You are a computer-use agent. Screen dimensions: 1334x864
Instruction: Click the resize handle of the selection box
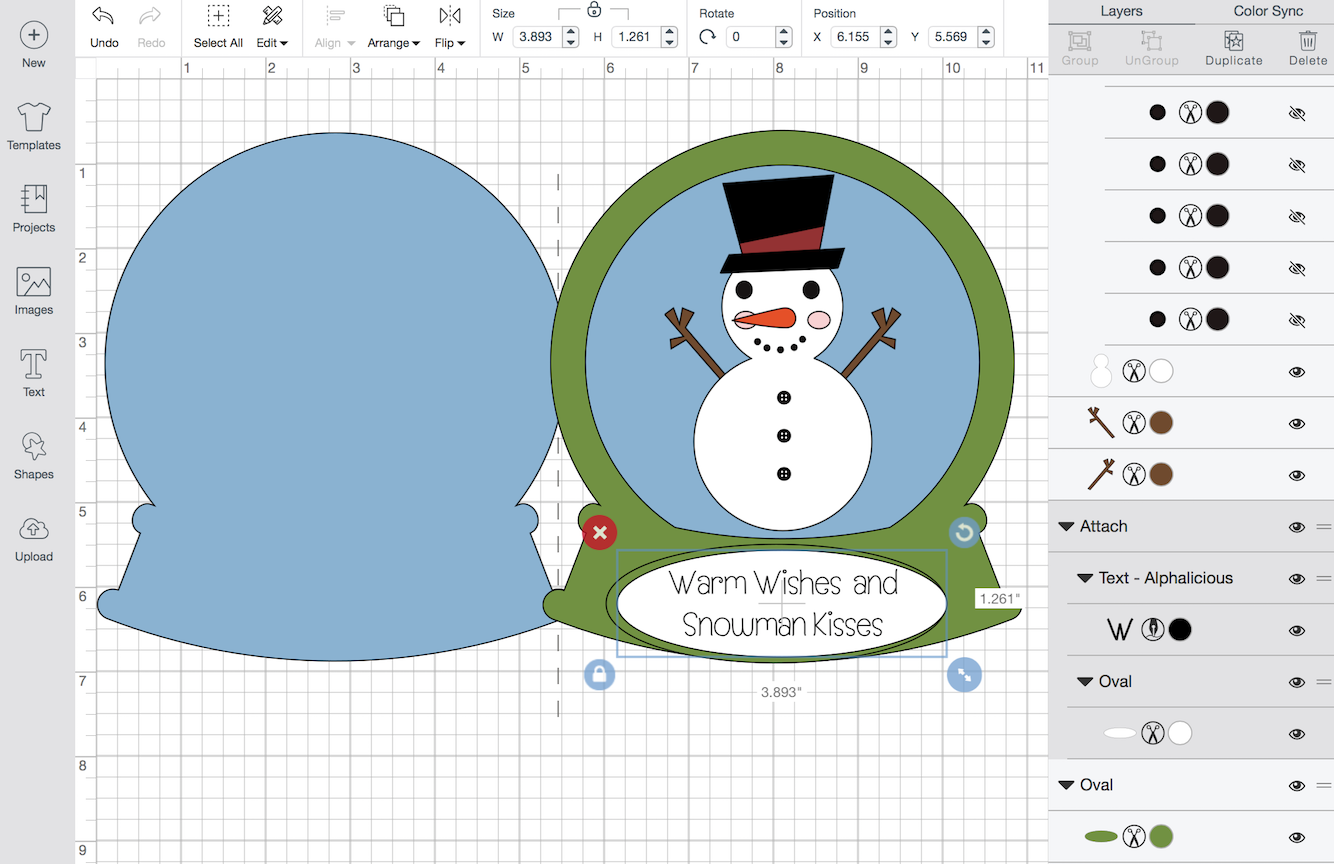964,675
